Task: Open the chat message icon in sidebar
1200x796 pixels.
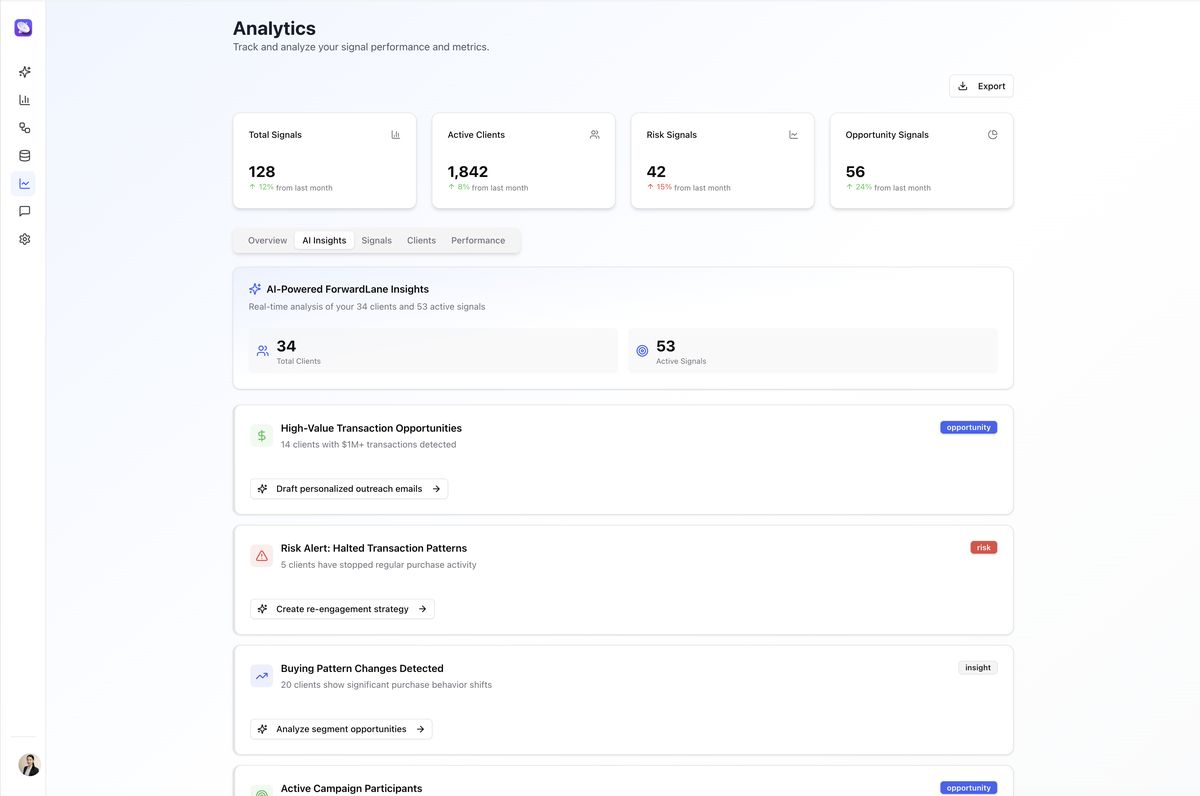Action: click(24, 211)
